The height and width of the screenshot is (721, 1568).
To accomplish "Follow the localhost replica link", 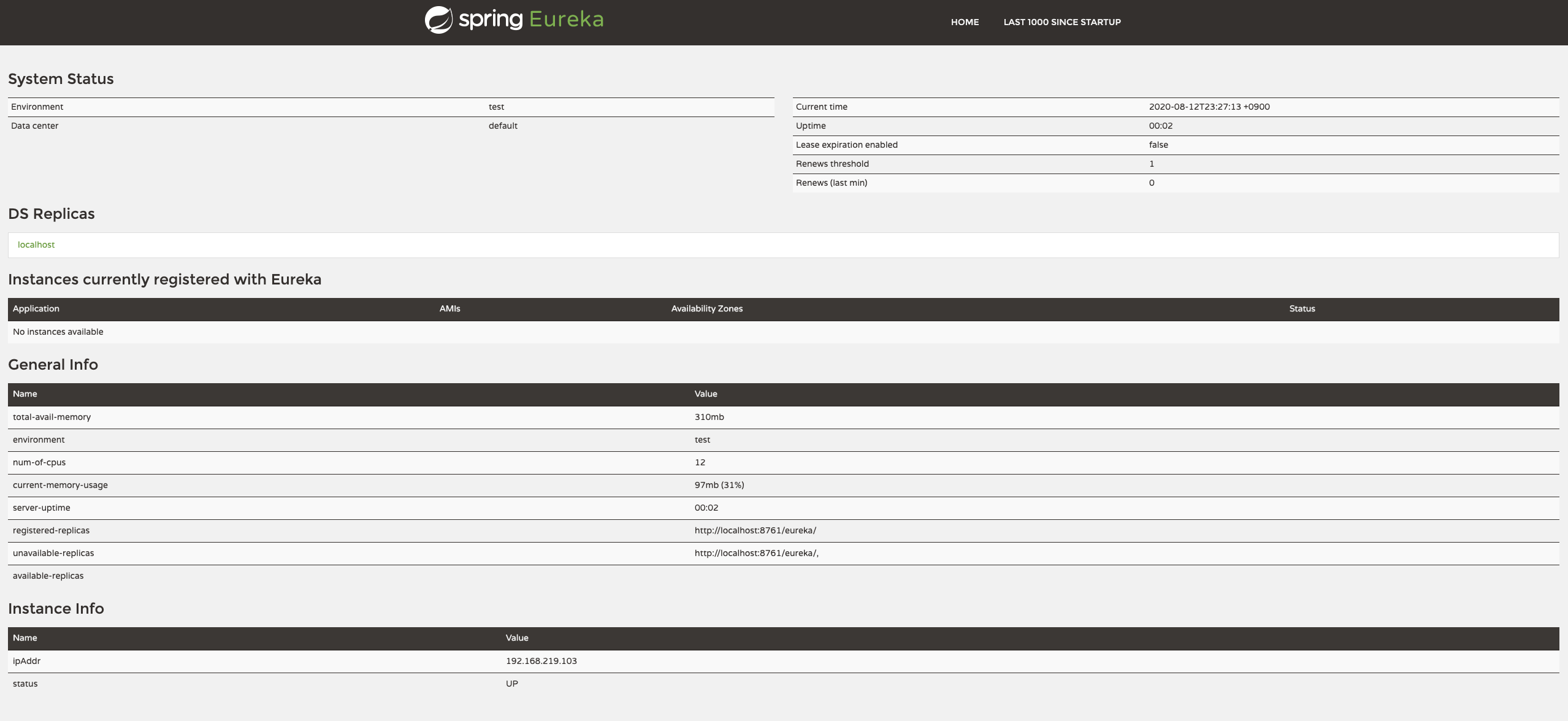I will pos(36,245).
